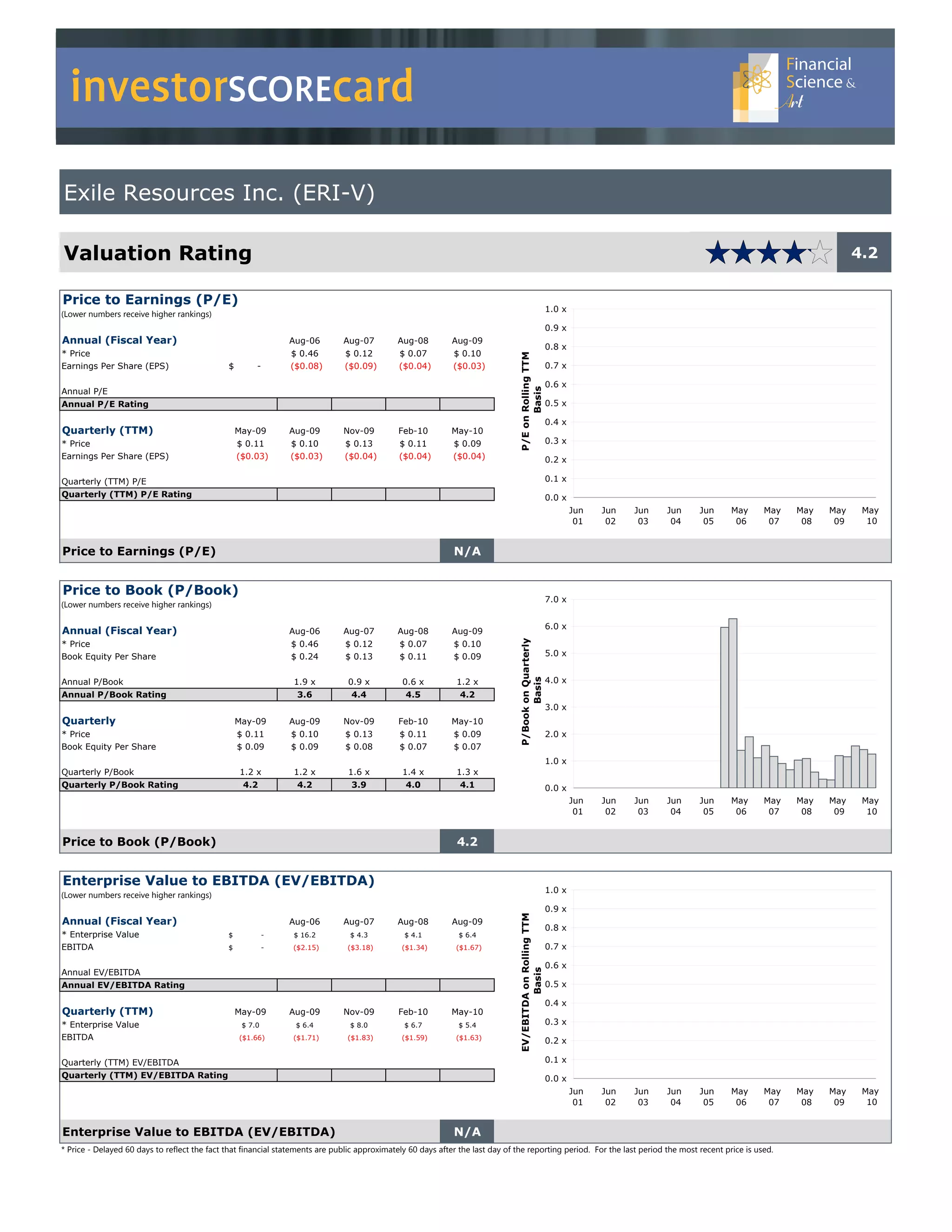952x1232 pixels.
Task: Click the Price to Book (P/Book) section title
Action: [150, 590]
